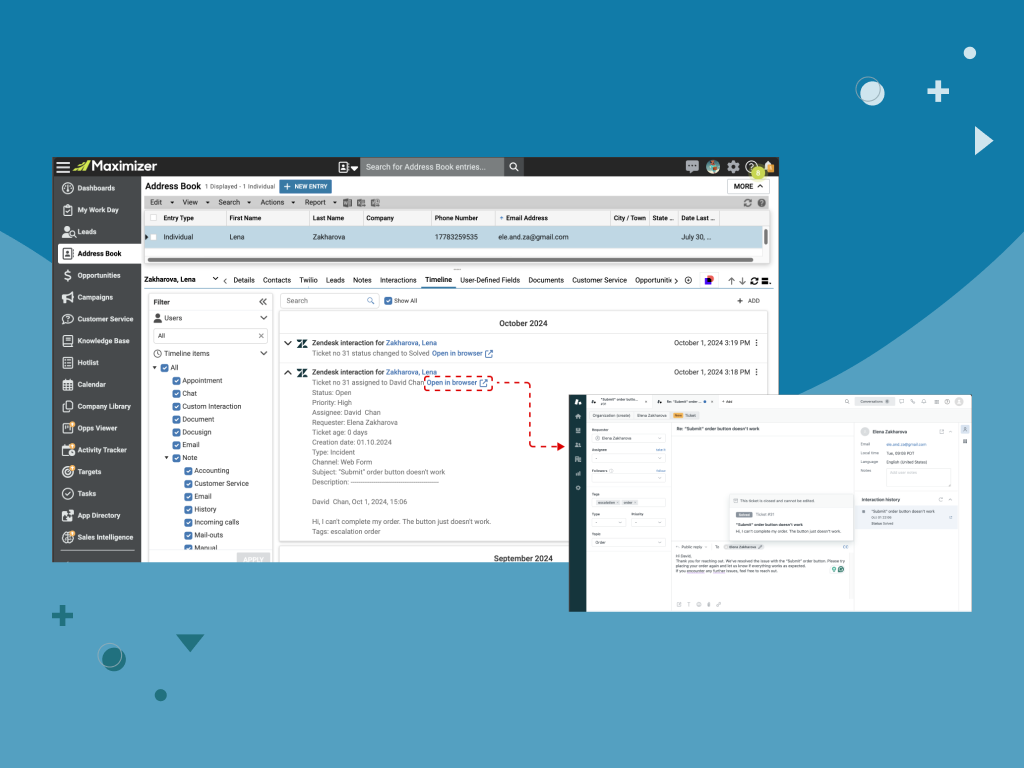Collapse the Note tree node
The height and width of the screenshot is (768, 1024).
pyautogui.click(x=167, y=458)
